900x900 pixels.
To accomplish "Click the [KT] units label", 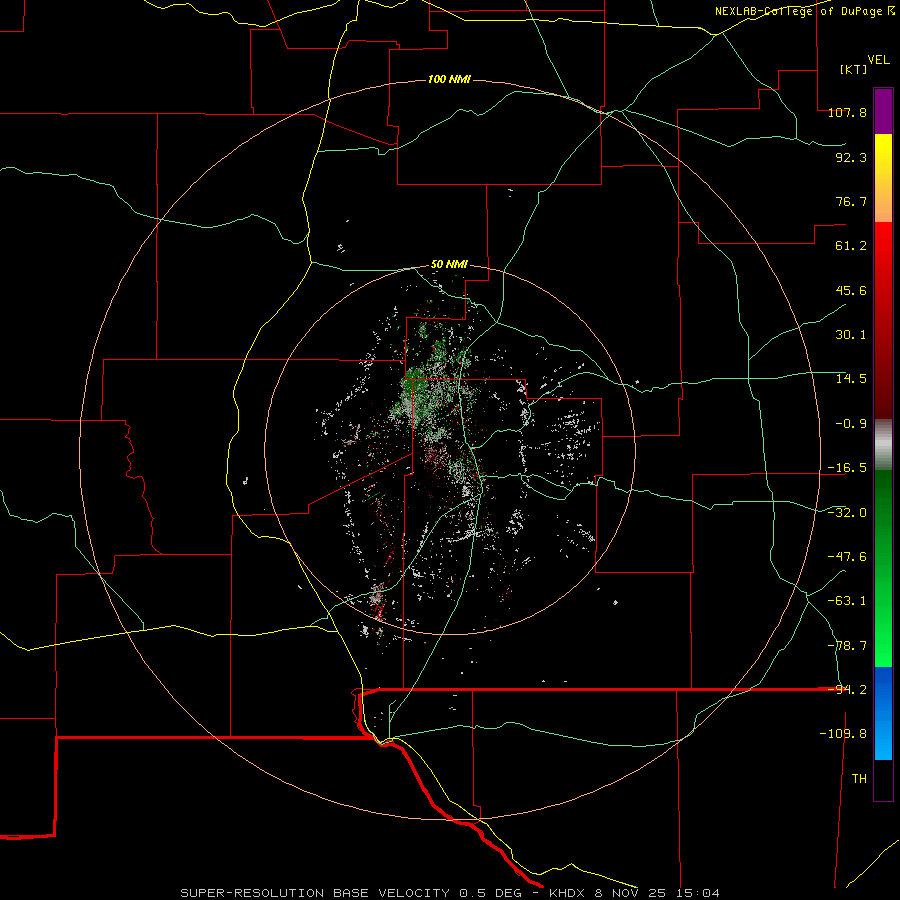I will (x=853, y=69).
